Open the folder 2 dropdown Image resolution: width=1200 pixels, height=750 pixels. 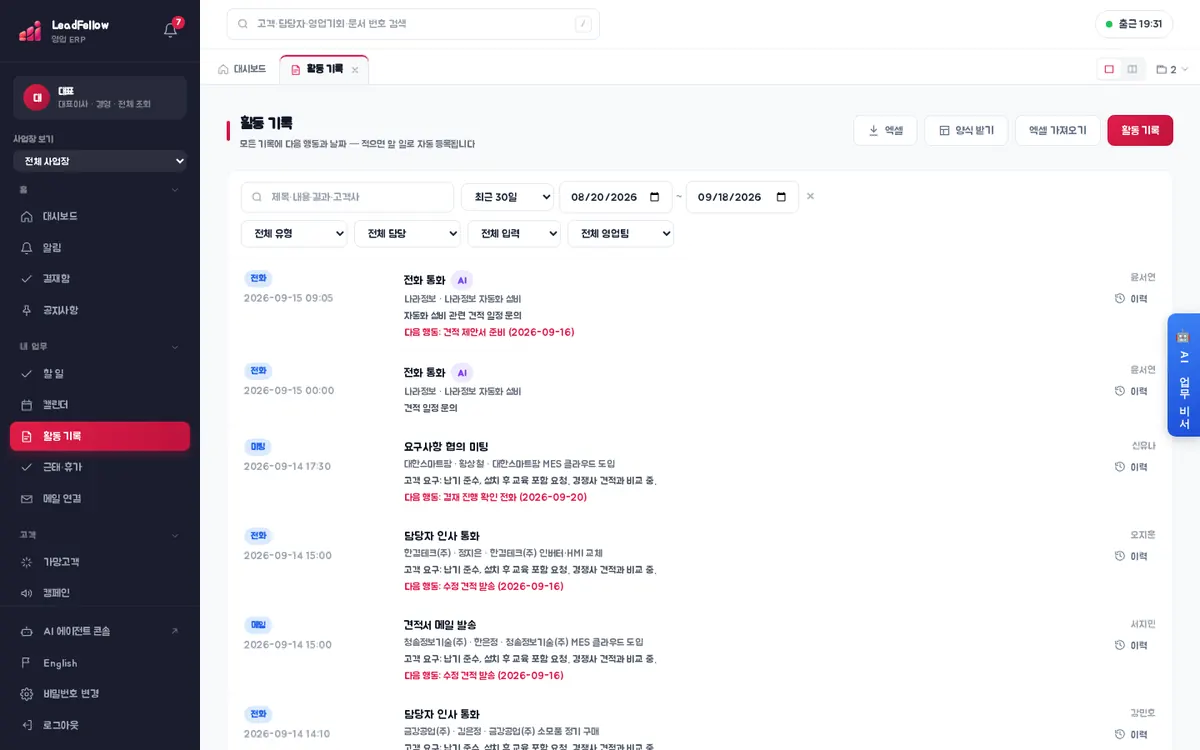coord(1172,70)
